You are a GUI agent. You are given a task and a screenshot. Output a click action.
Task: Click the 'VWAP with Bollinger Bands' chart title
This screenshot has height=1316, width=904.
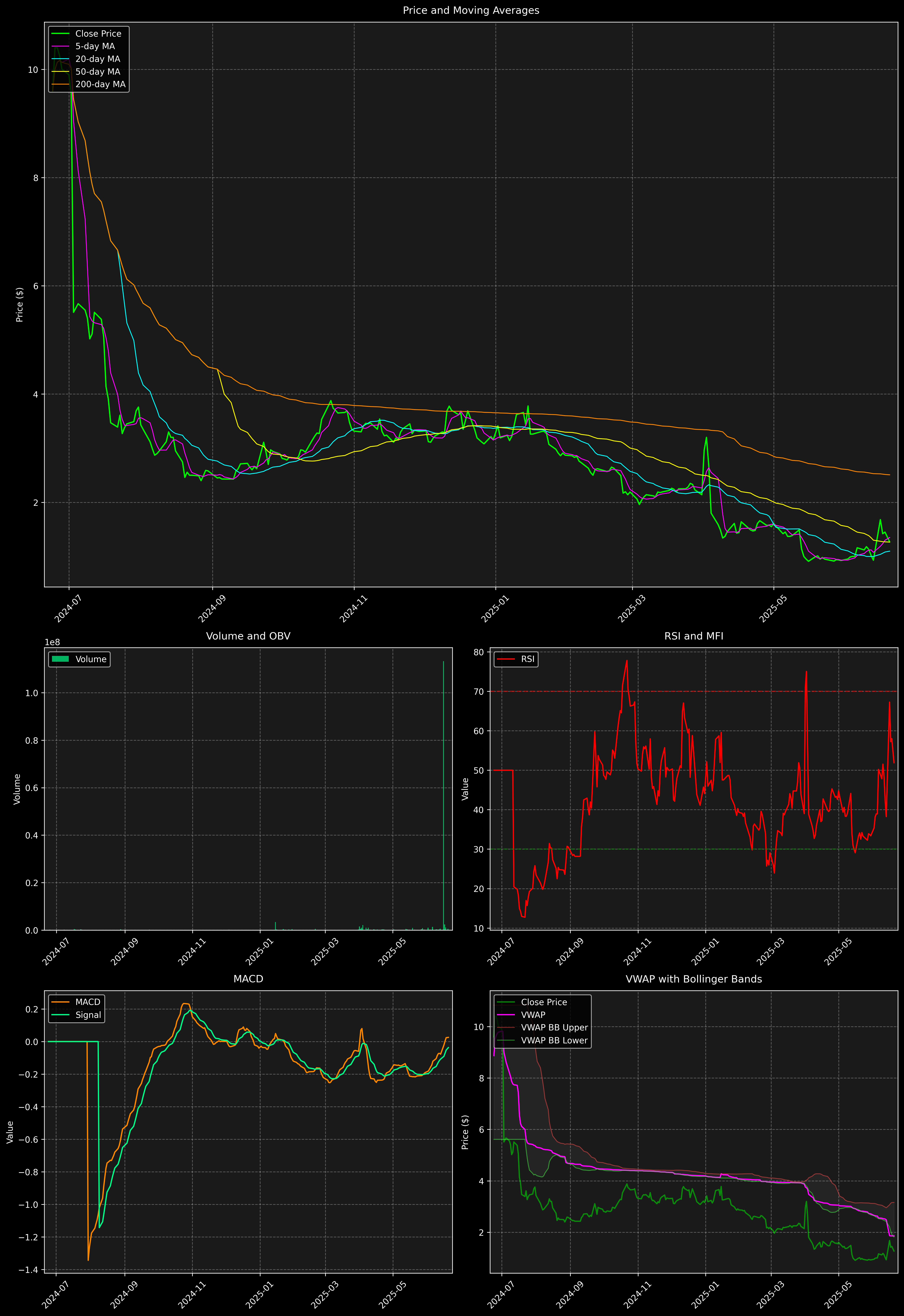point(694,979)
